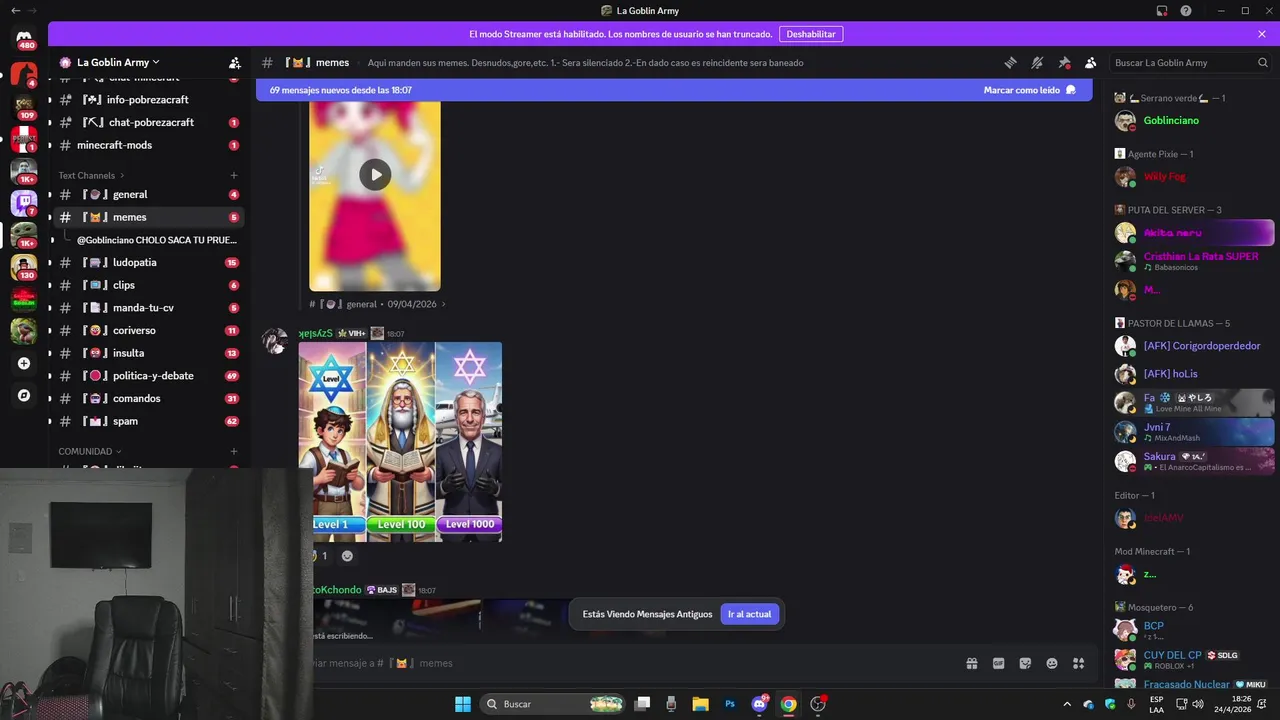Open member Goblinciano profile
Viewport: 1280px width, 720px height.
pyautogui.click(x=1193, y=121)
